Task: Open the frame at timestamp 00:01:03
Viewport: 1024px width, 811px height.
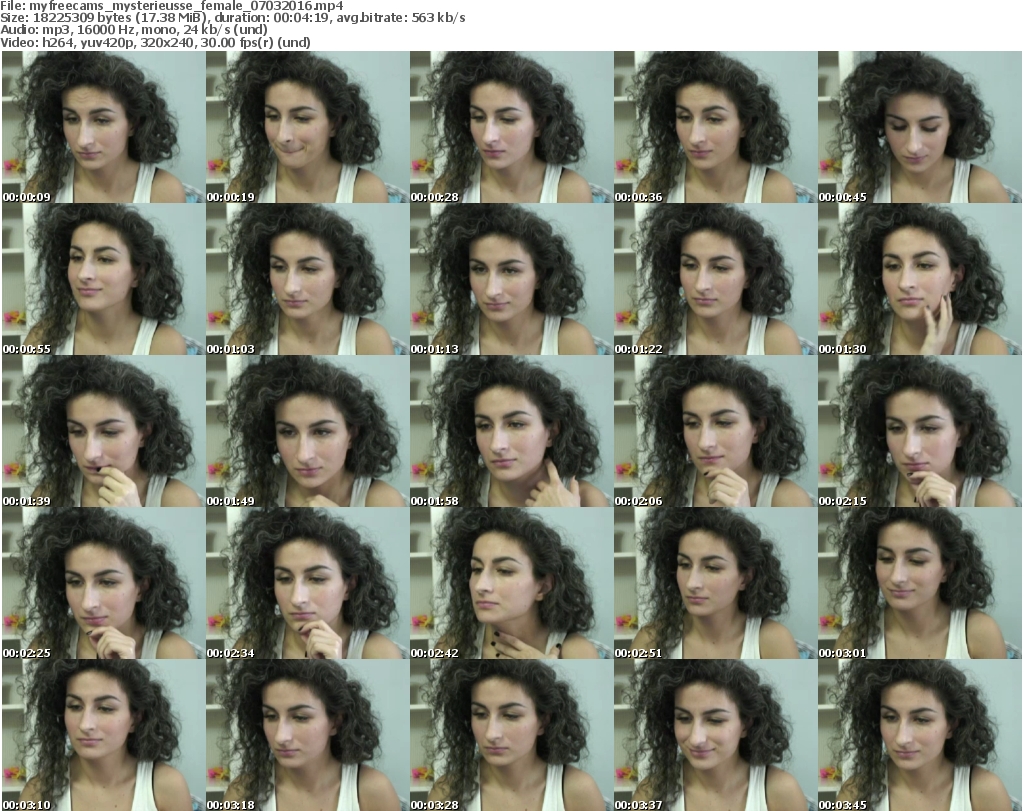Action: tap(308, 279)
